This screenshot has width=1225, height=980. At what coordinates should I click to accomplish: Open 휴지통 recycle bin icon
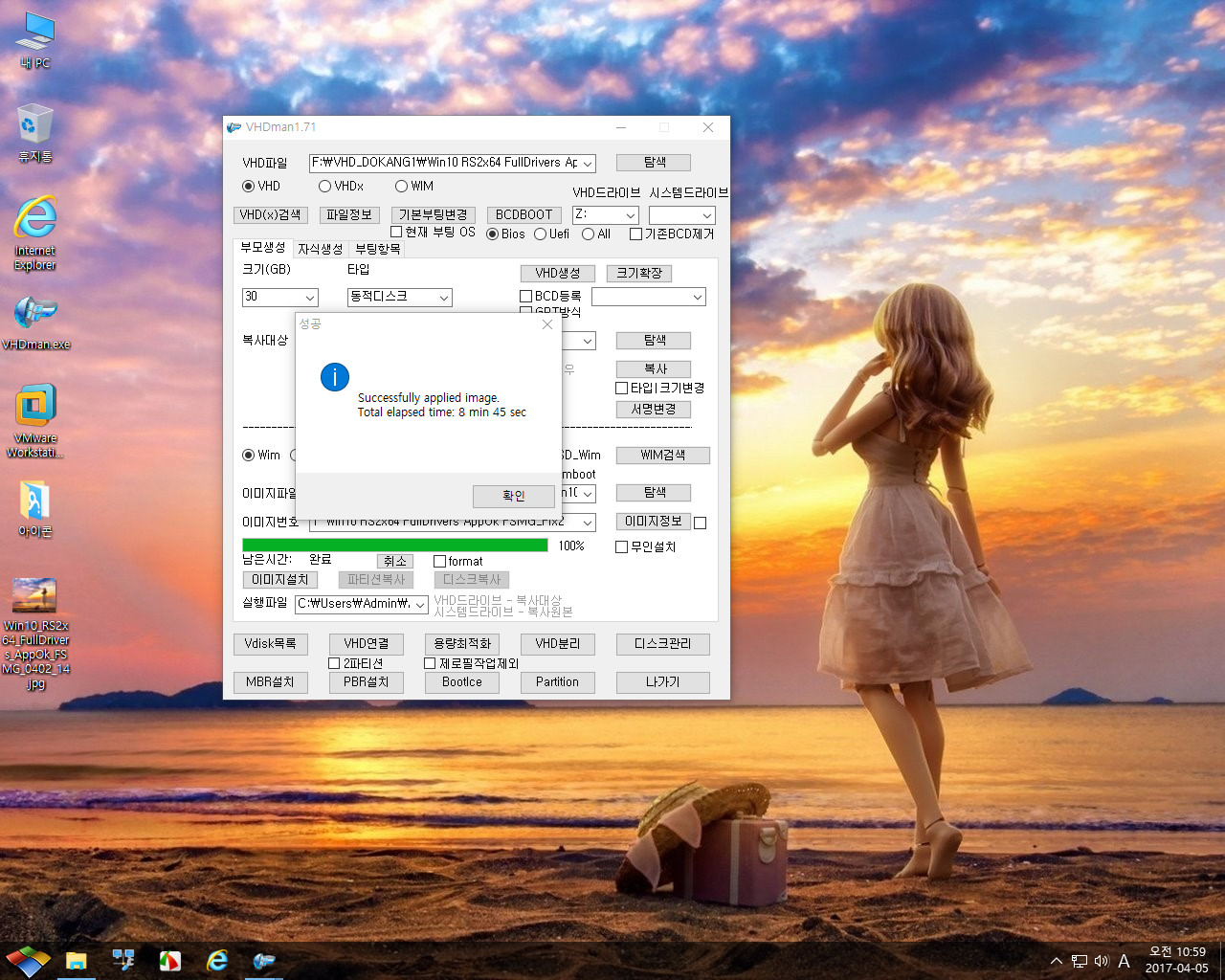point(35,133)
